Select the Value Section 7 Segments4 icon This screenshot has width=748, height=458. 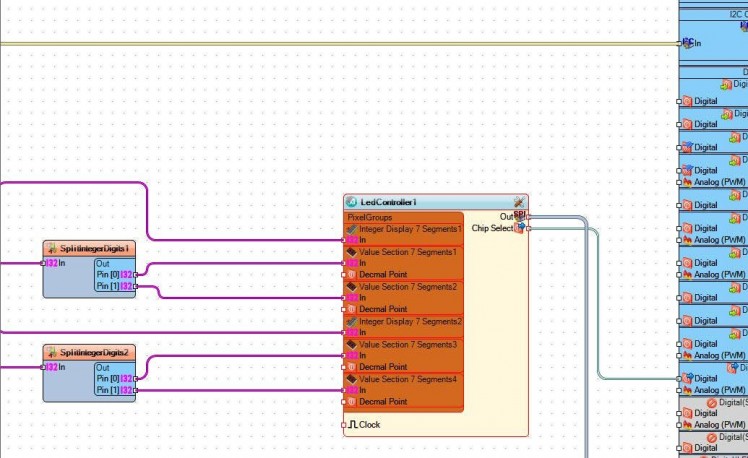(x=352, y=379)
